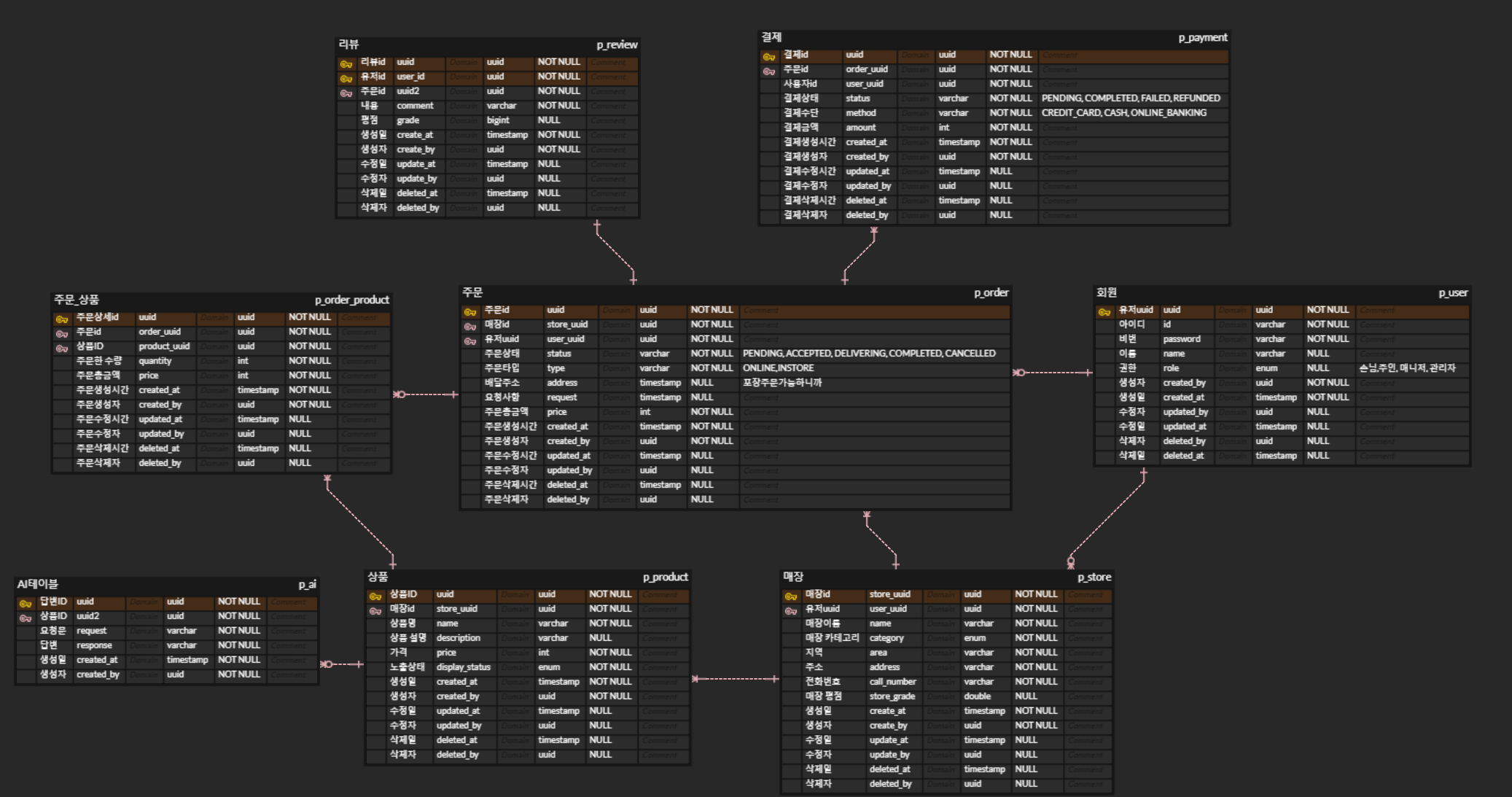This screenshot has height=797, width=1512.
Task: Click foreign key icon beside 유저uuid in p_store
Action: (x=790, y=610)
